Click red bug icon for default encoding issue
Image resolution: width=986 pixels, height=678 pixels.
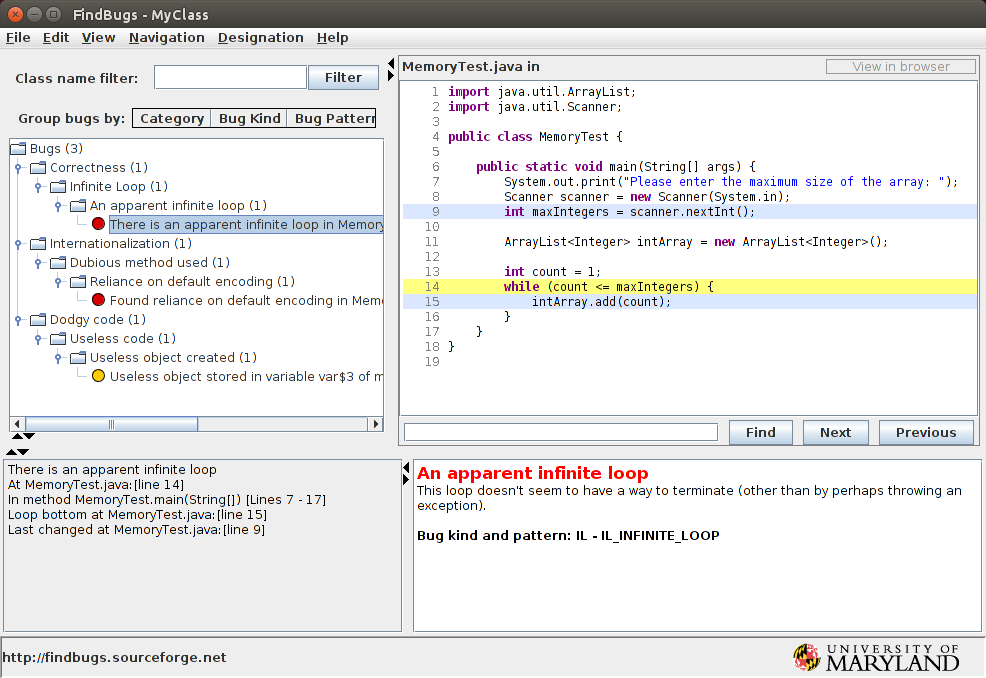click(98, 300)
